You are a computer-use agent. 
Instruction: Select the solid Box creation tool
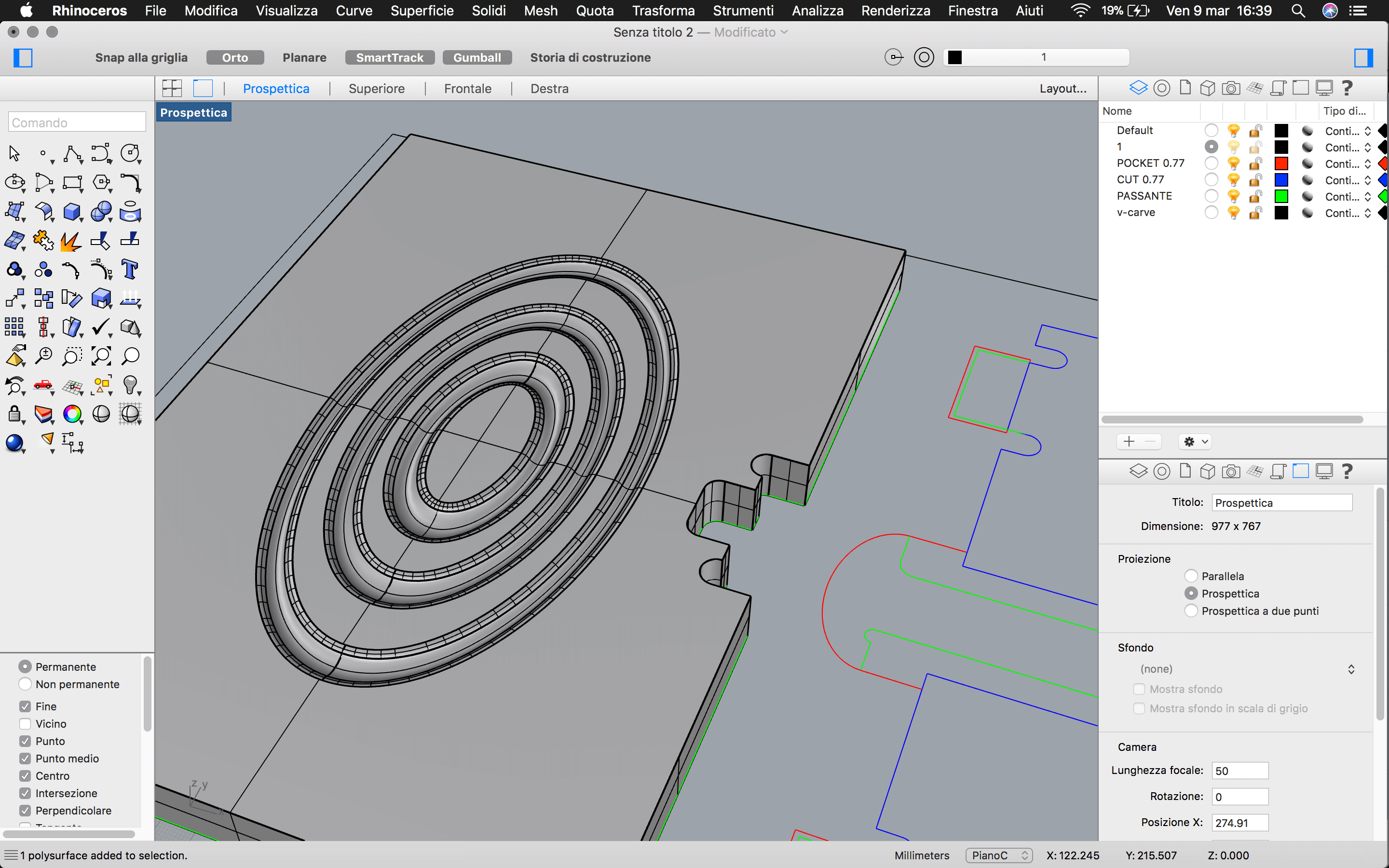(72, 212)
